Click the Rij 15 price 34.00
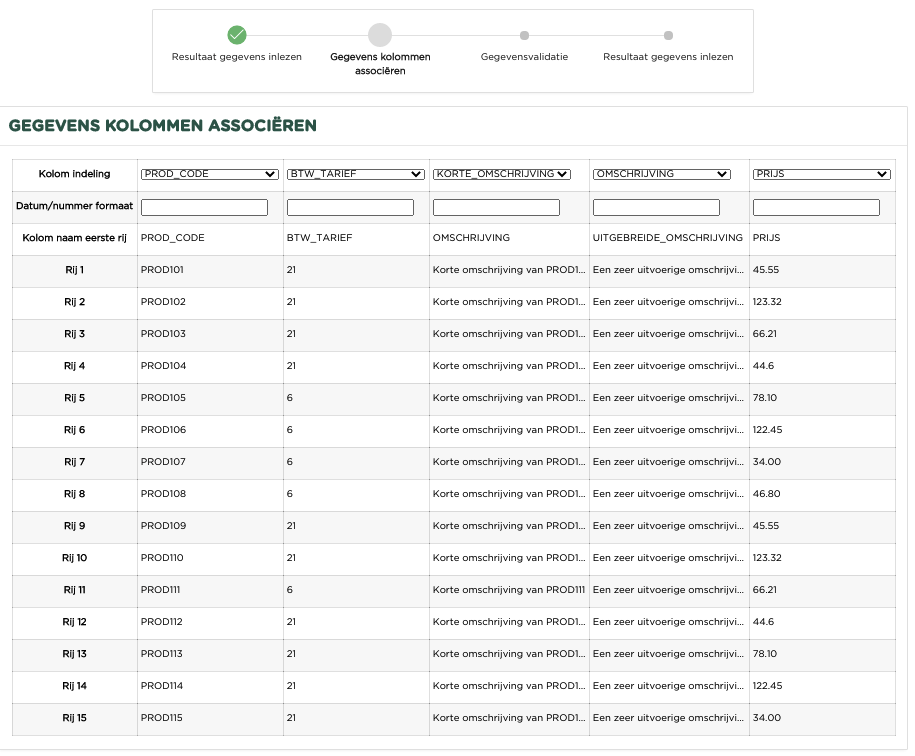915x756 pixels. tap(767, 718)
